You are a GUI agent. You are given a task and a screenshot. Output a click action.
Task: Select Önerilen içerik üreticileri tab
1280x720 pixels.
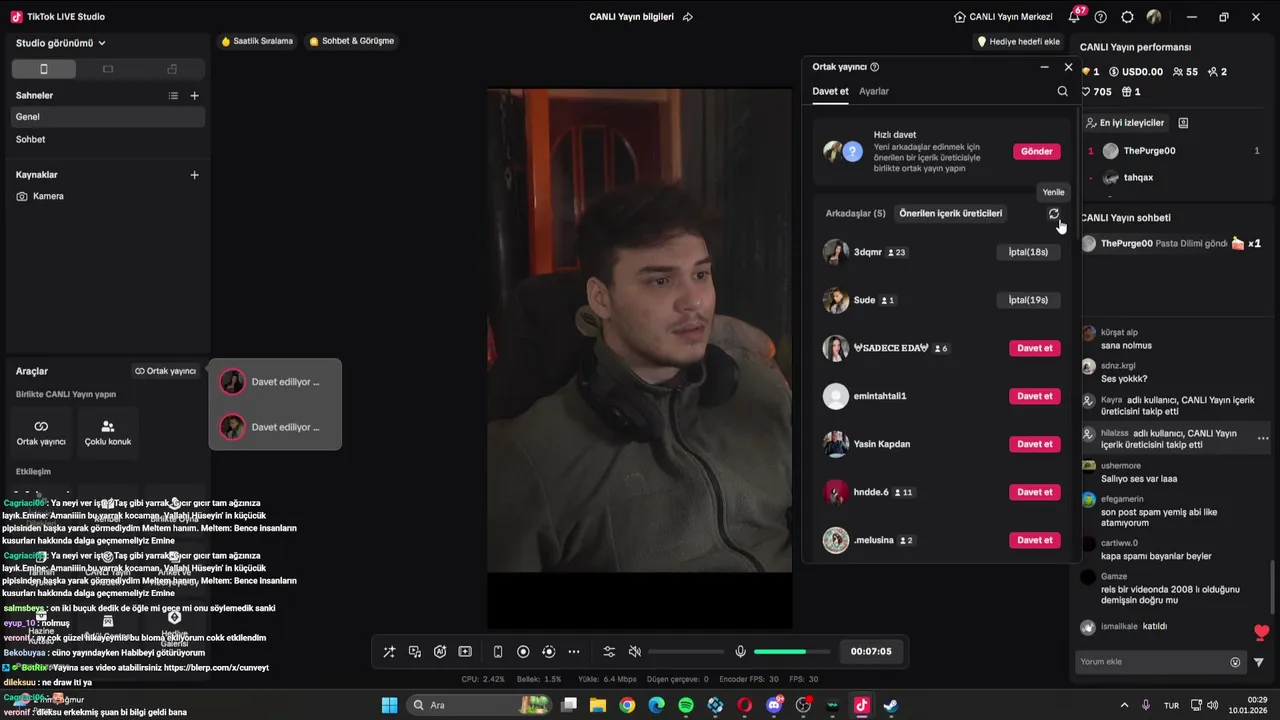click(x=950, y=213)
